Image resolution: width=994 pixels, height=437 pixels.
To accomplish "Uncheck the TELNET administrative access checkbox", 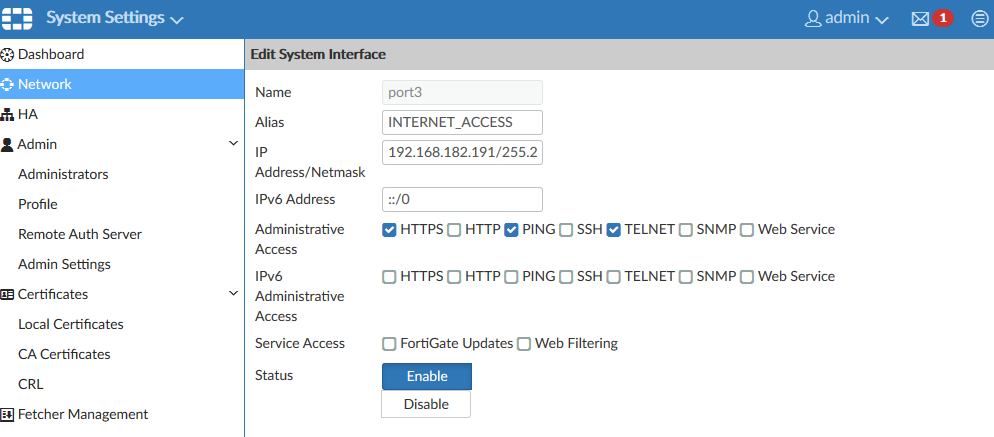I will (614, 230).
